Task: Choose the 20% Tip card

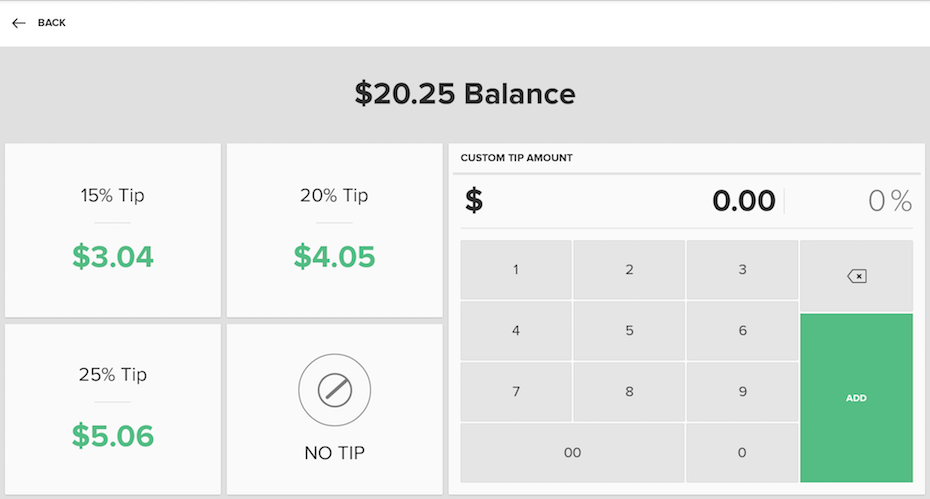Action: pos(334,230)
